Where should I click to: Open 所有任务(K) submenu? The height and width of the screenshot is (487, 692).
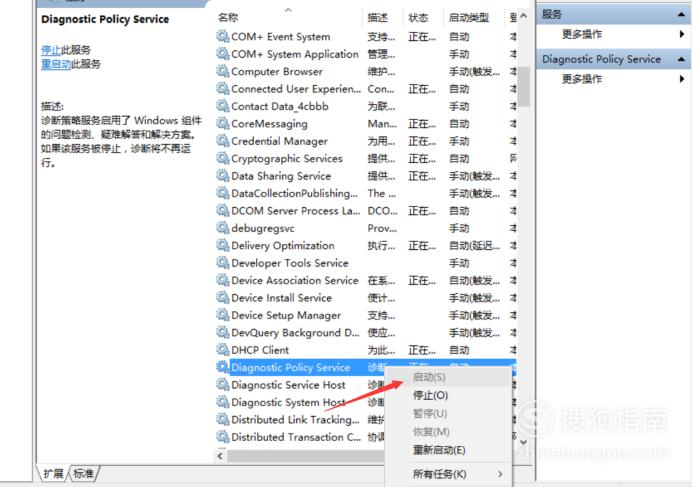click(x=448, y=474)
